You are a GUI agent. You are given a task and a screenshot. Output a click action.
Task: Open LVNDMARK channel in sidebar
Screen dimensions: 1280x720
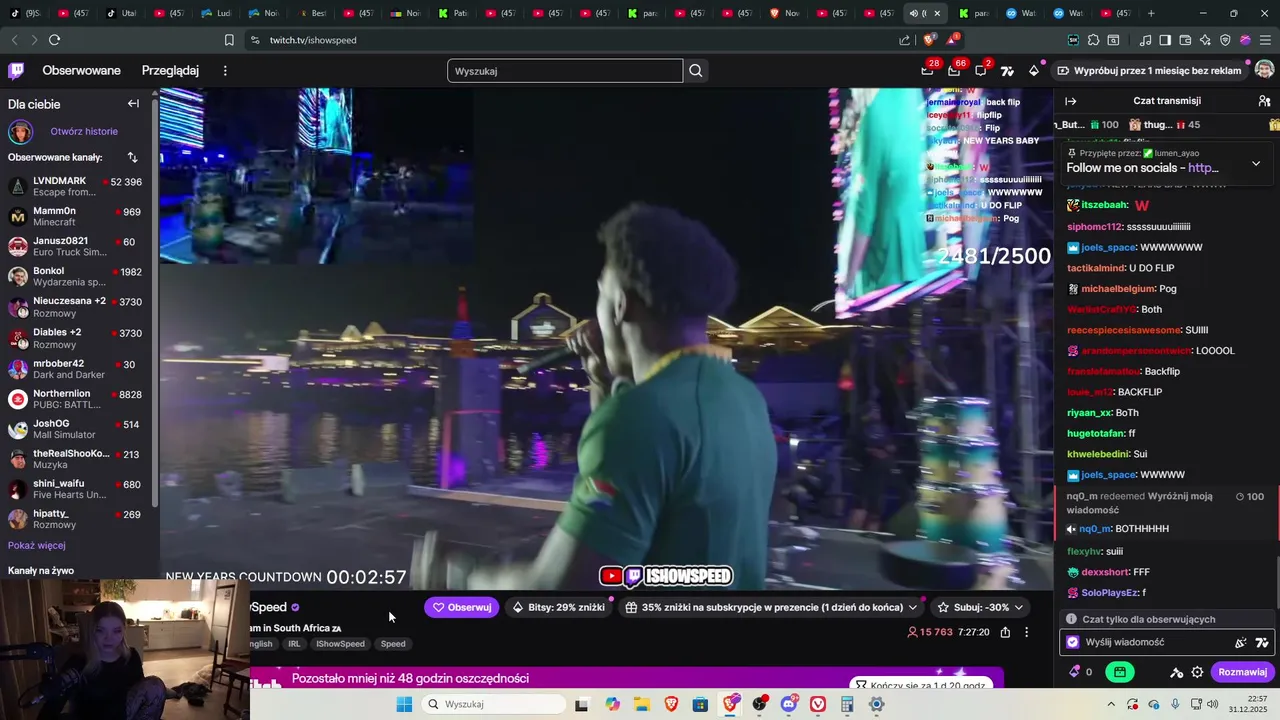[x=76, y=186]
